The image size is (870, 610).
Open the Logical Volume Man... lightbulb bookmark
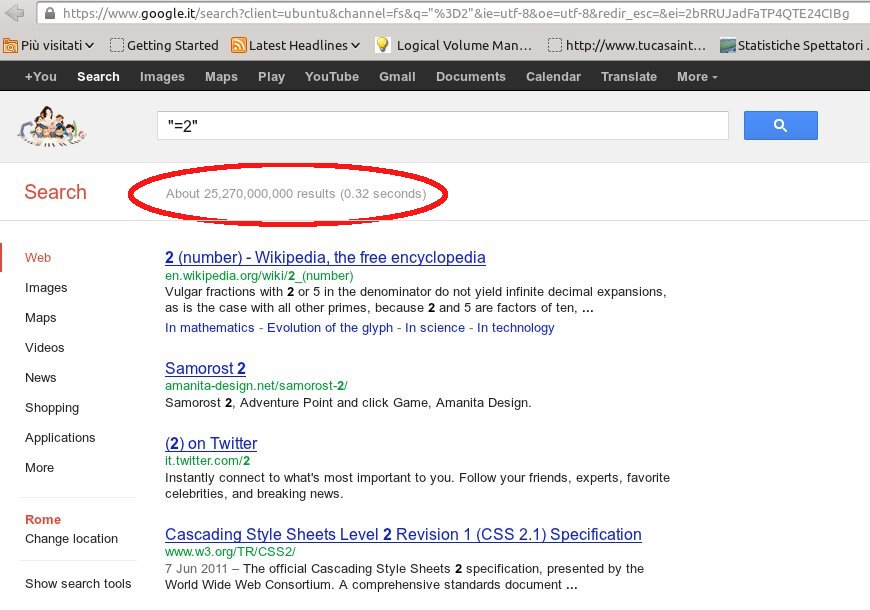[453, 45]
